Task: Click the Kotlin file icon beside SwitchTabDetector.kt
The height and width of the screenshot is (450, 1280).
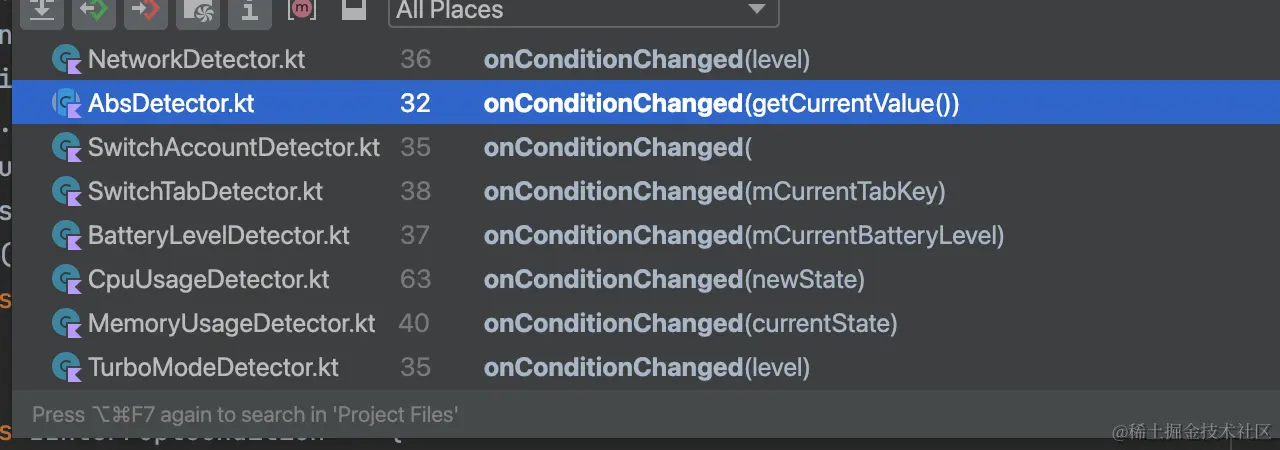Action: tap(66, 191)
